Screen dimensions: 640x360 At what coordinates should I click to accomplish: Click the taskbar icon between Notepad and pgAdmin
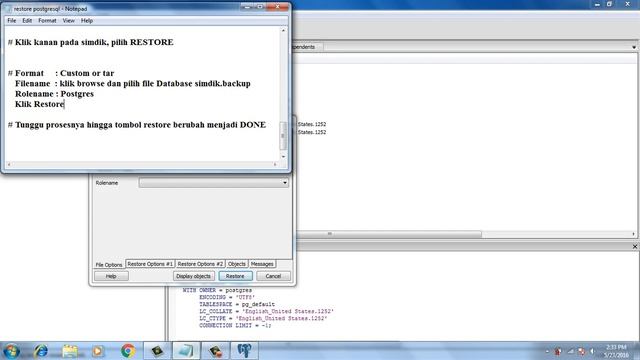(215, 351)
